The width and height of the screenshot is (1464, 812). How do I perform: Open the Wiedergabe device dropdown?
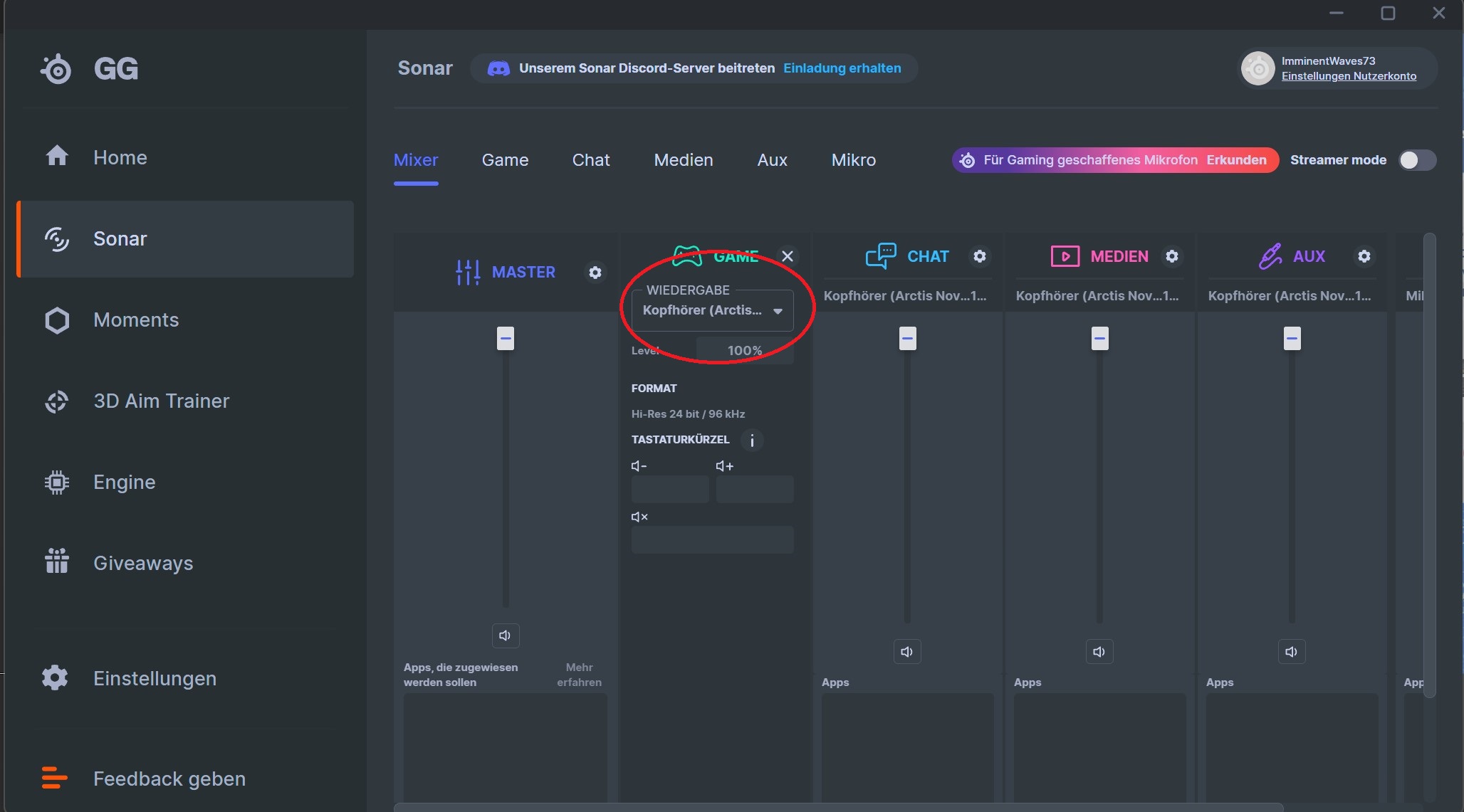click(712, 310)
